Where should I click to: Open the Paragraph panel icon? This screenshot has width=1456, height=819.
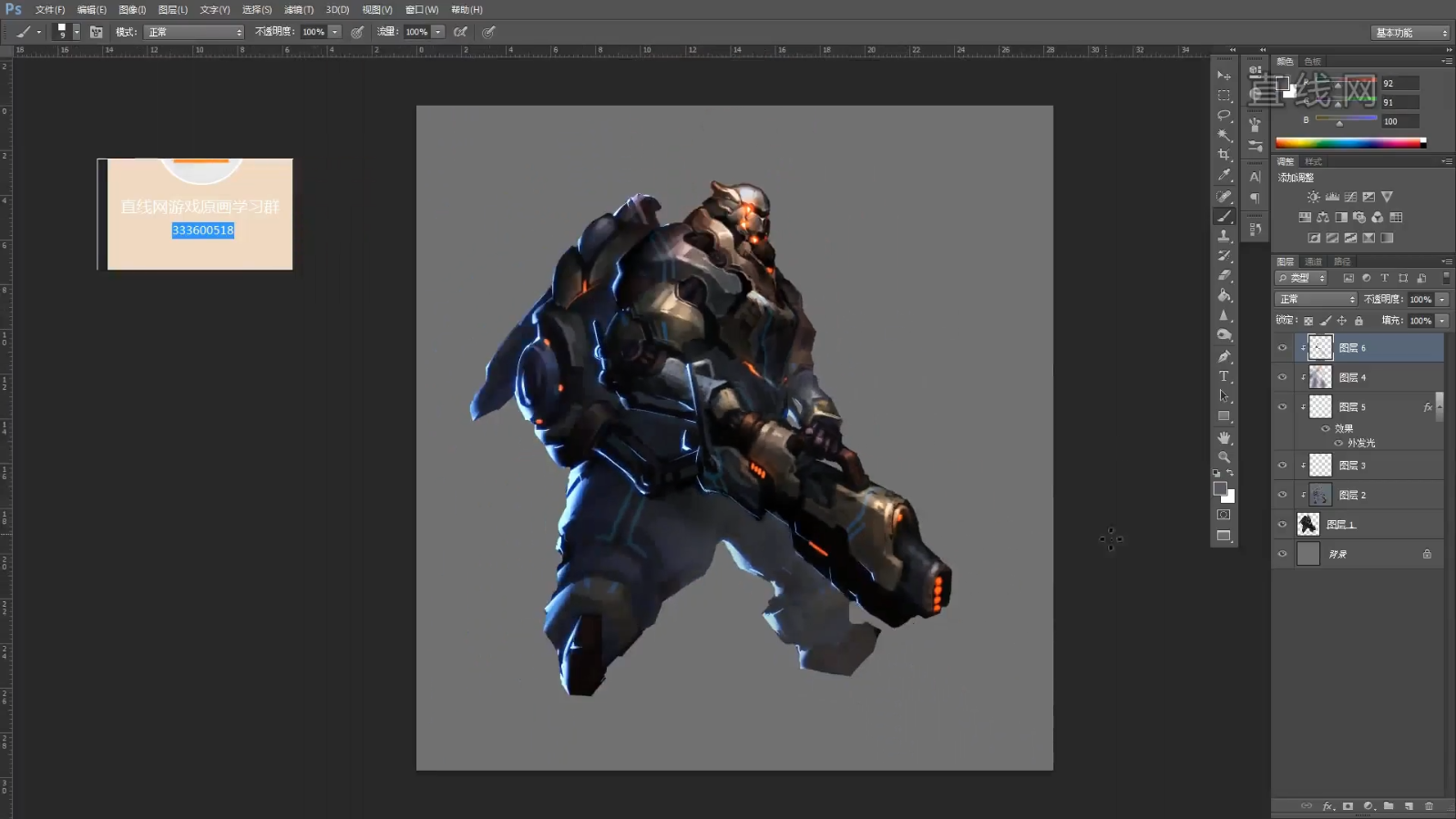pyautogui.click(x=1255, y=198)
